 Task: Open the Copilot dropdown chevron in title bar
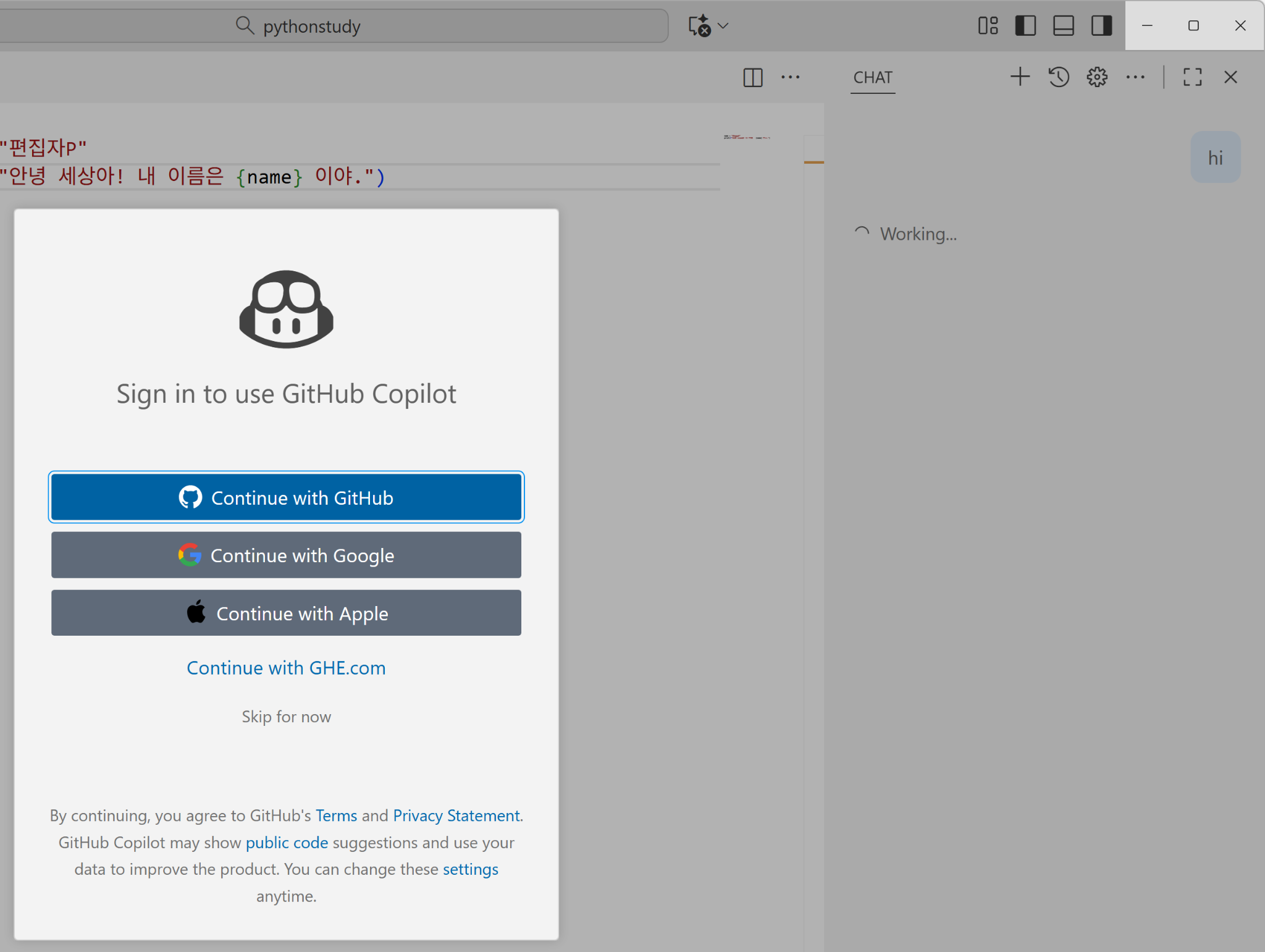coord(723,26)
